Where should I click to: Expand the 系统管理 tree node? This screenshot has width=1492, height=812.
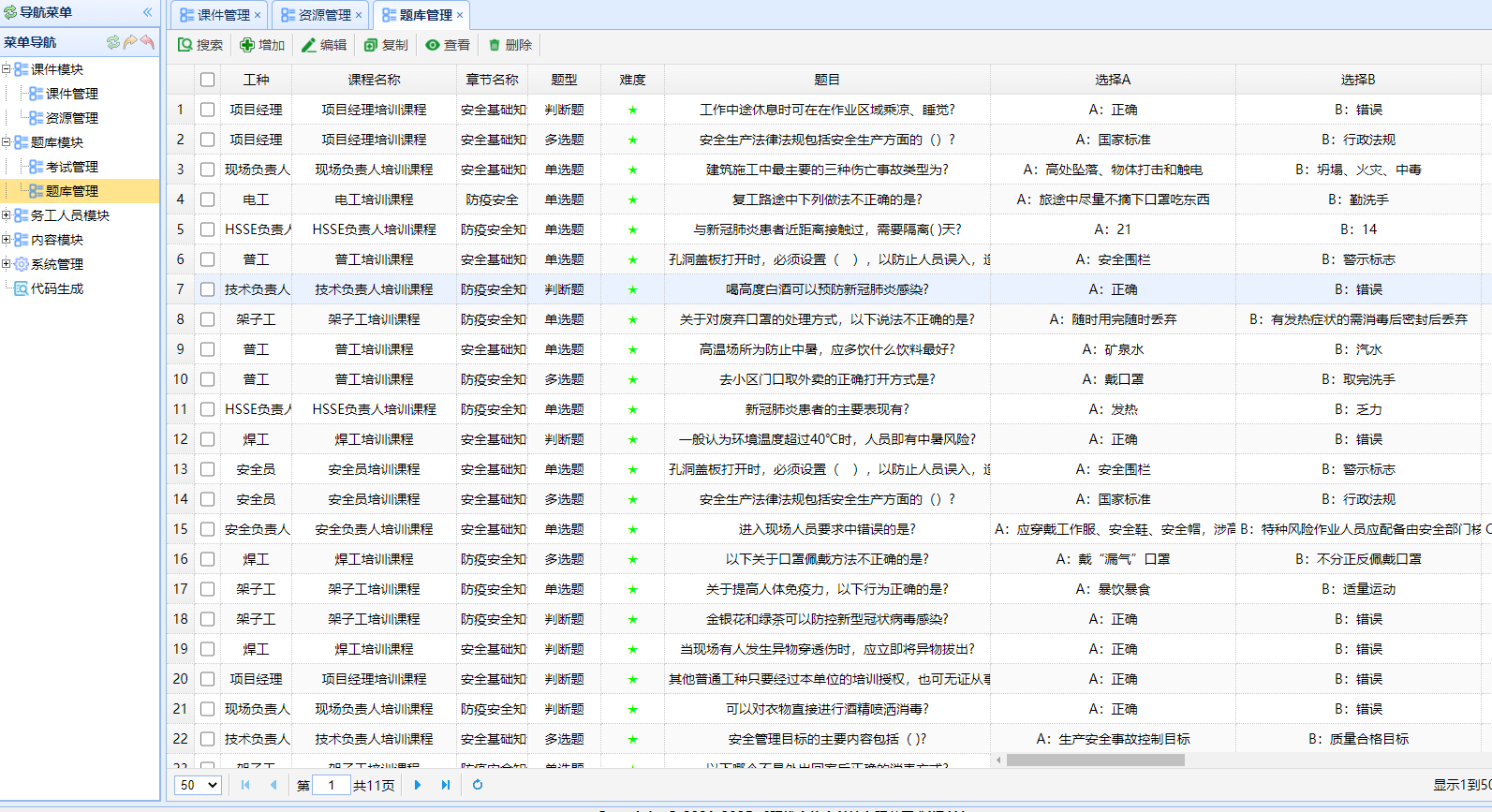[x=7, y=263]
